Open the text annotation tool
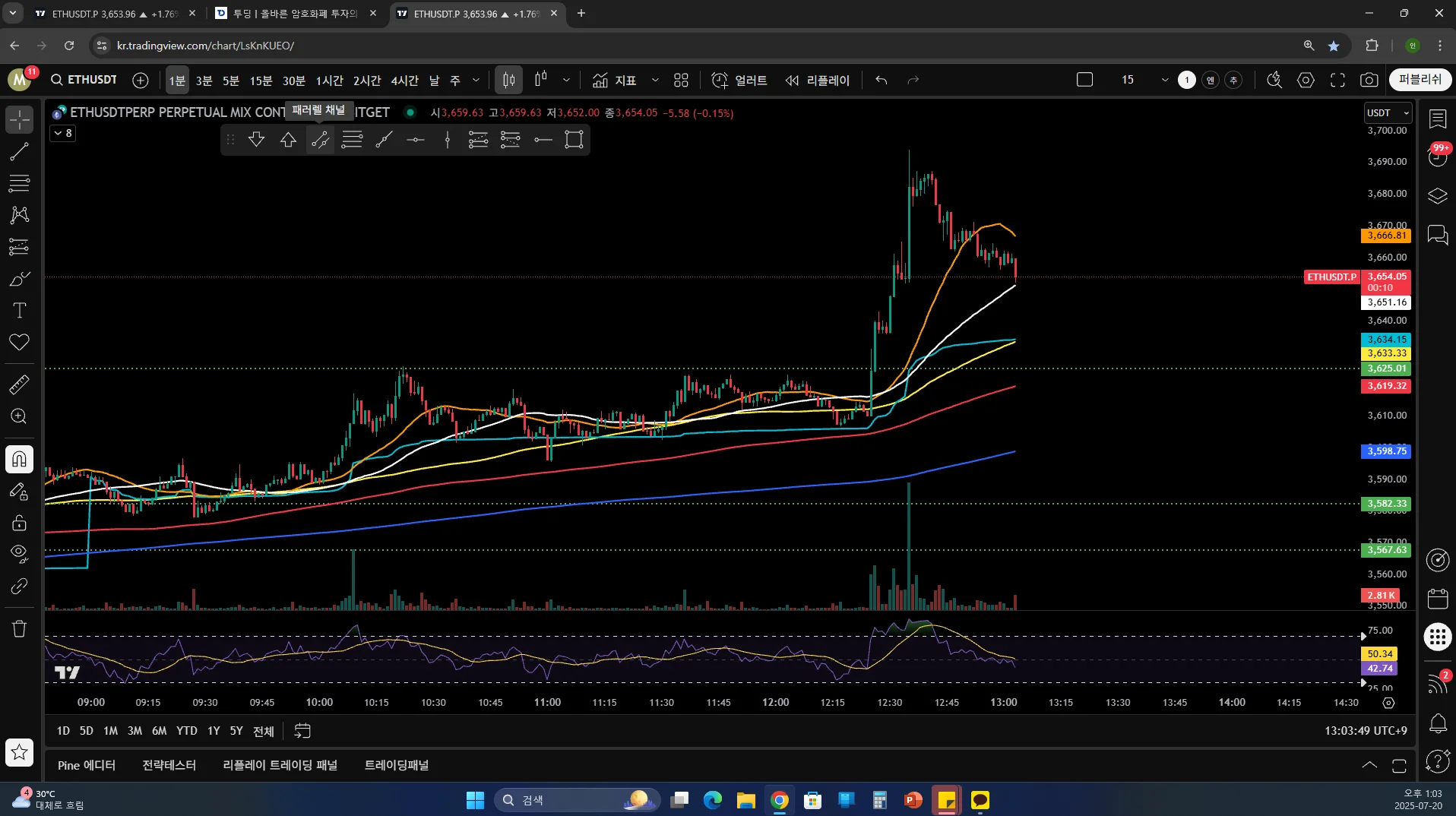Image resolution: width=1456 pixels, height=816 pixels. pos(19,310)
